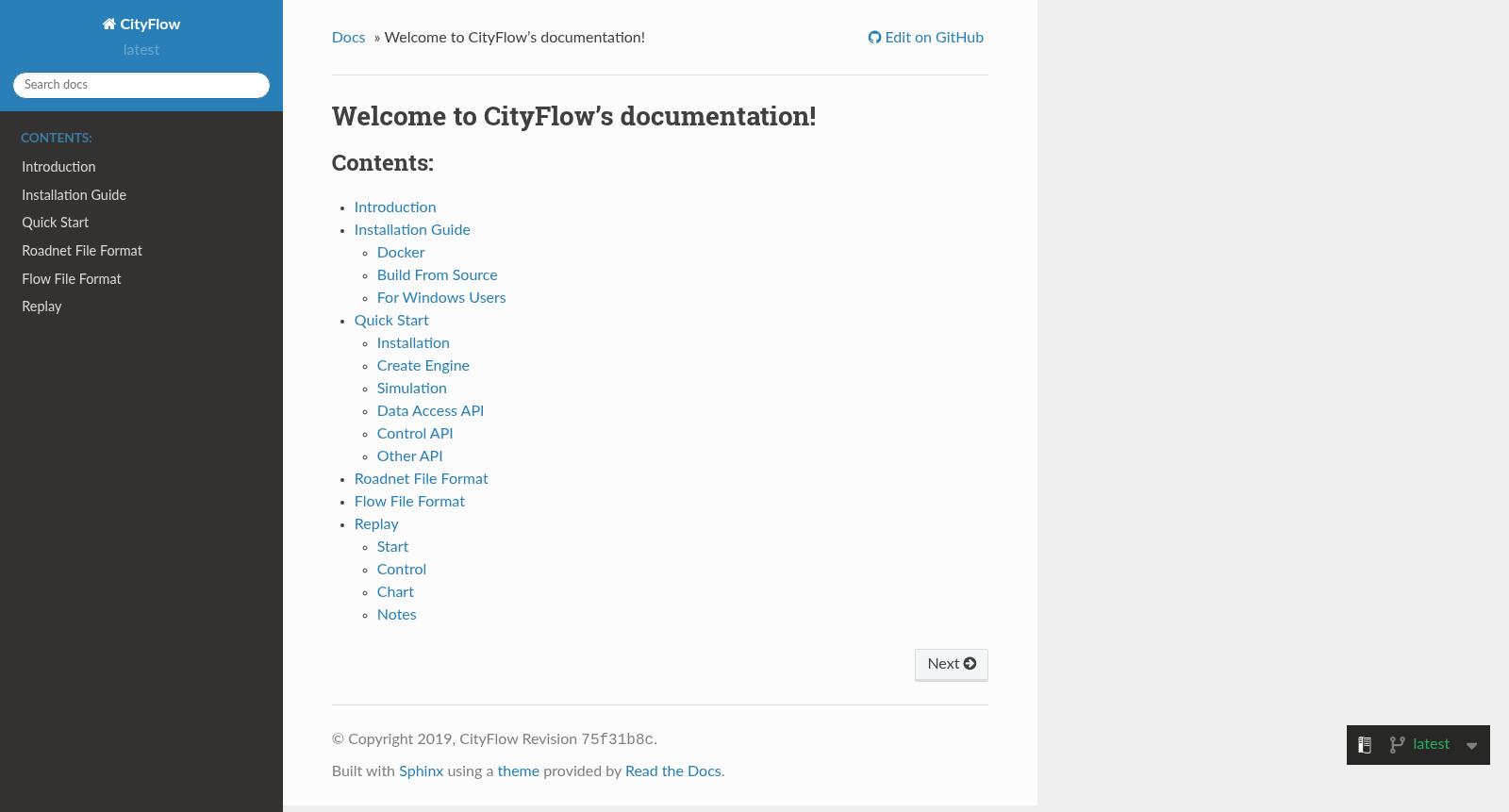1509x812 pixels.
Task: Go to the Chart subsection link
Action: tap(395, 592)
